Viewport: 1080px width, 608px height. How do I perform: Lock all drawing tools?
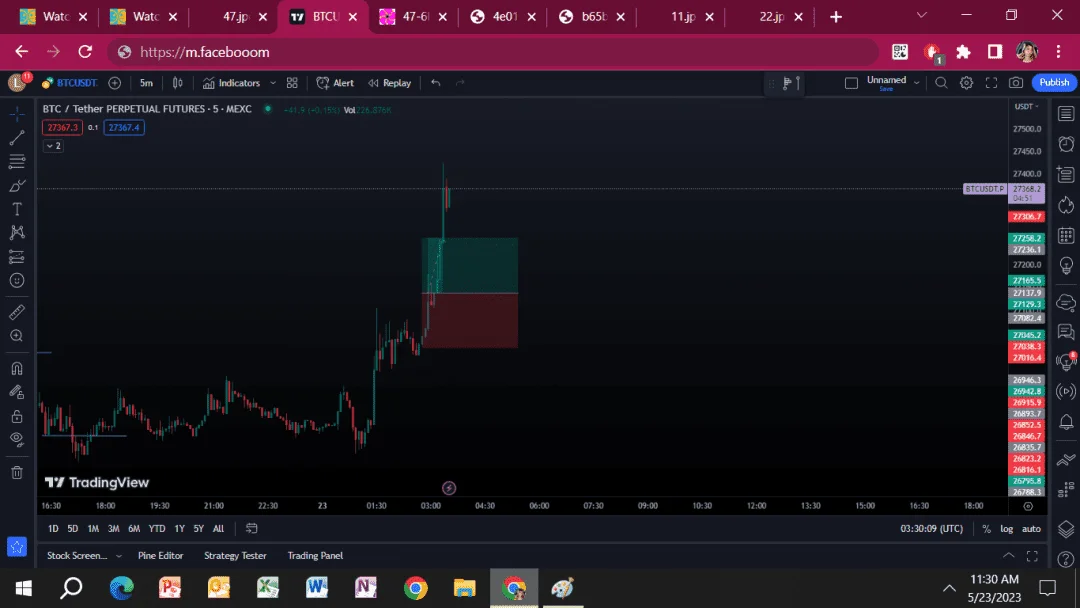(17, 416)
